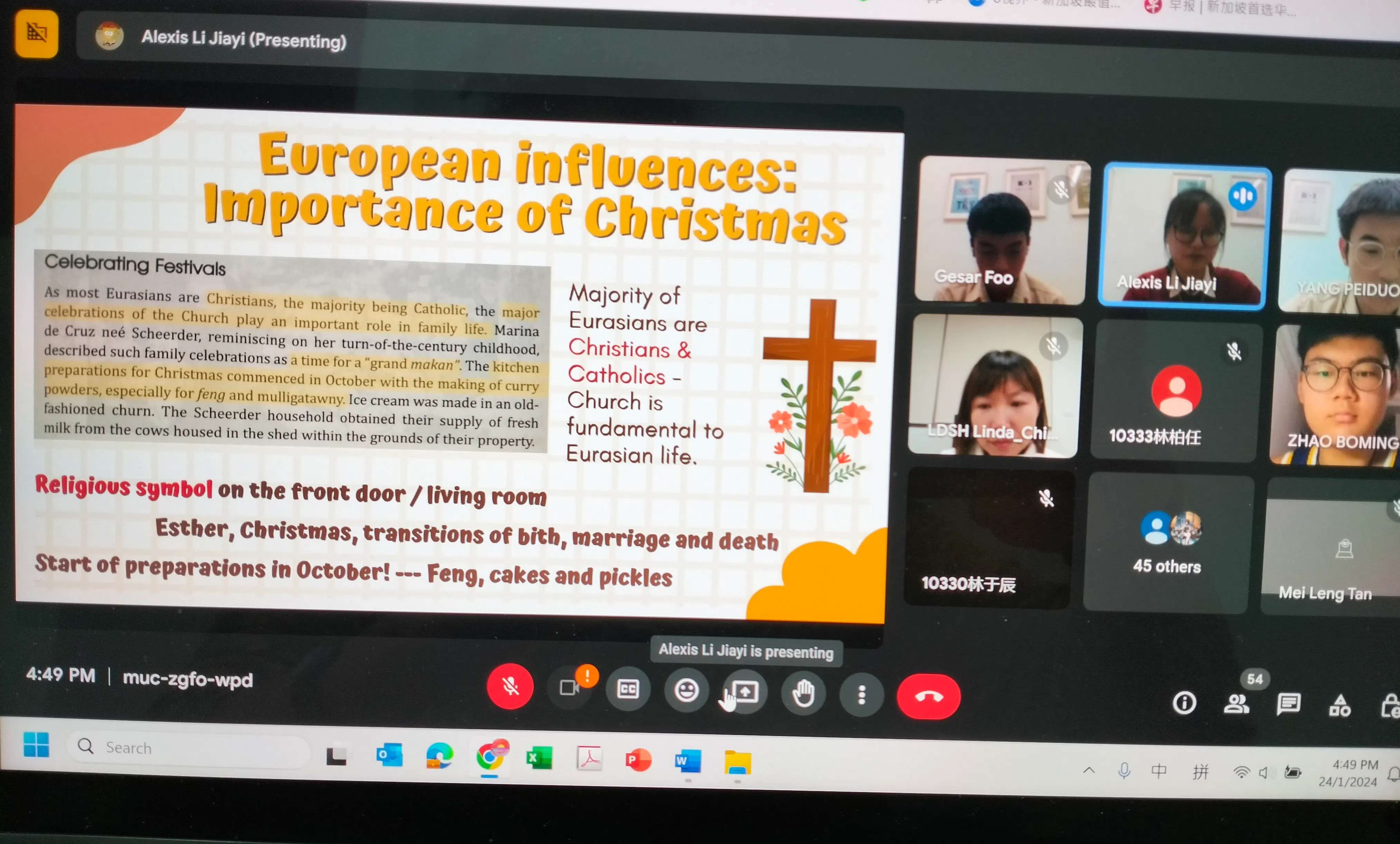1400x844 pixels.
Task: Open PowerPoint from the taskbar
Action: (638, 760)
